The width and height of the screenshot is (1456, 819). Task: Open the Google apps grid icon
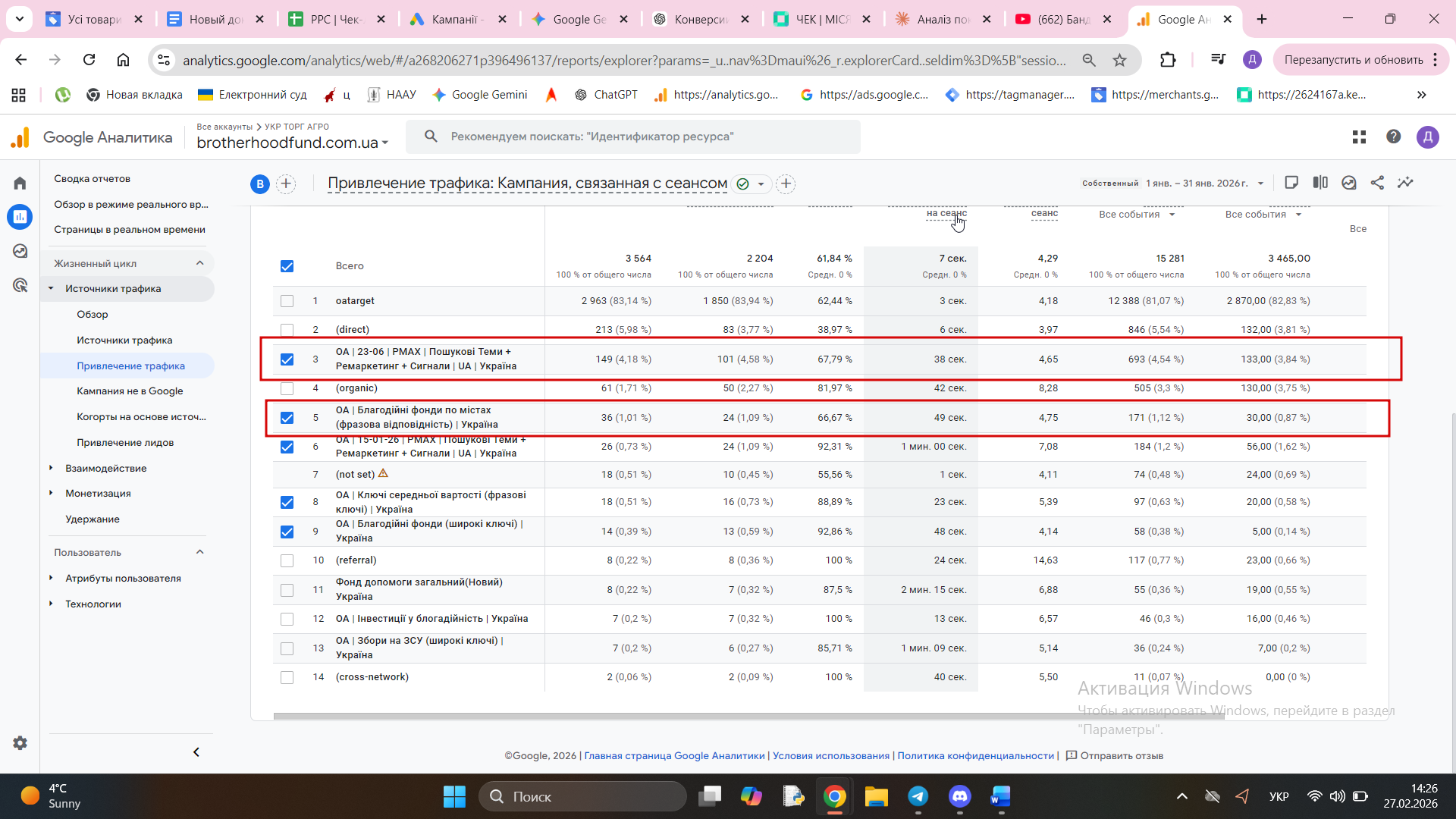pyautogui.click(x=1359, y=136)
